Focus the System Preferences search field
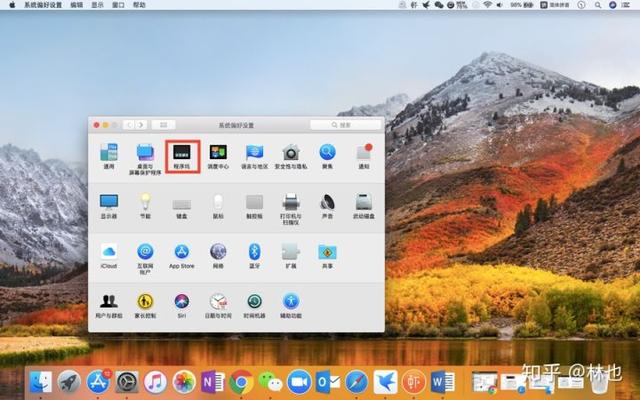 tap(345, 125)
